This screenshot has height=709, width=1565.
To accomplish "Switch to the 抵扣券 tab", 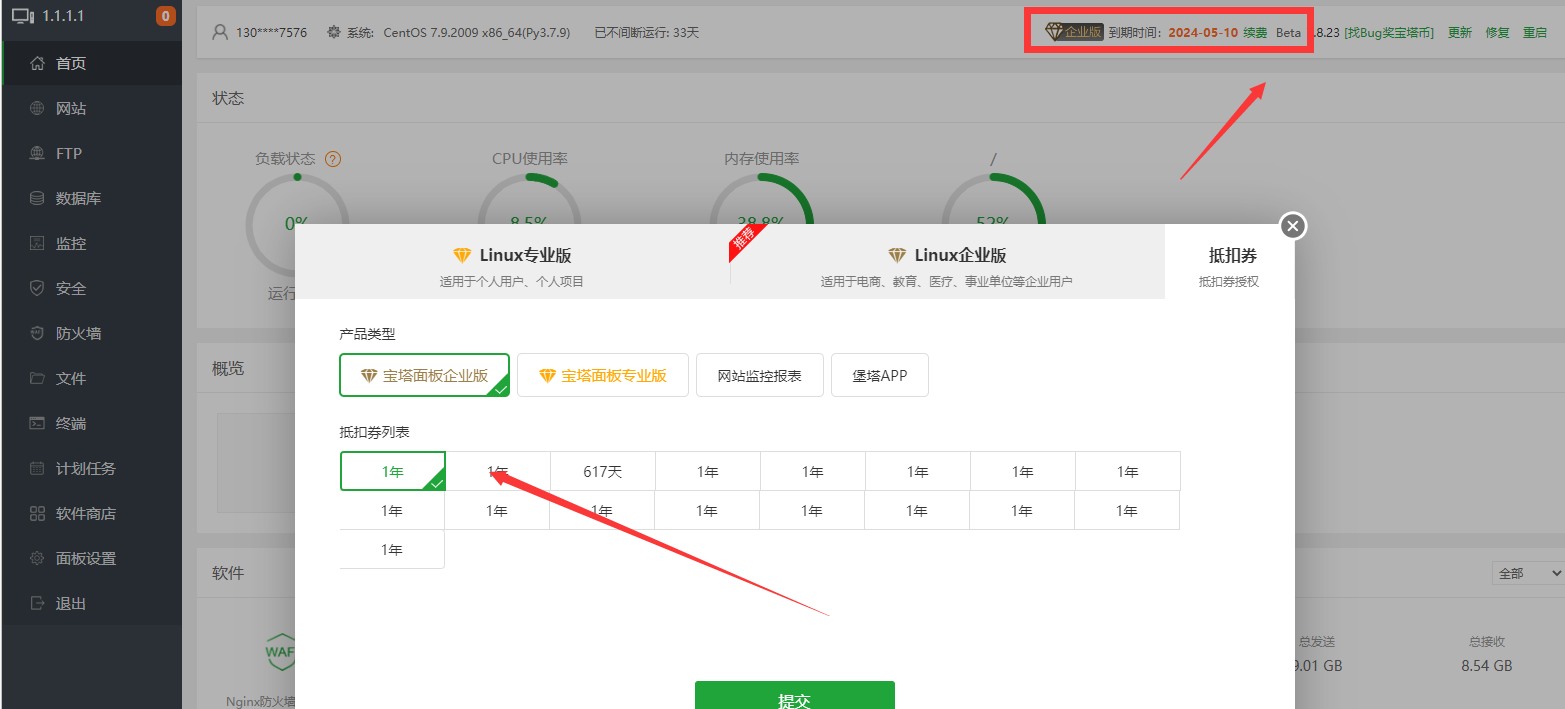I will [x=1230, y=262].
